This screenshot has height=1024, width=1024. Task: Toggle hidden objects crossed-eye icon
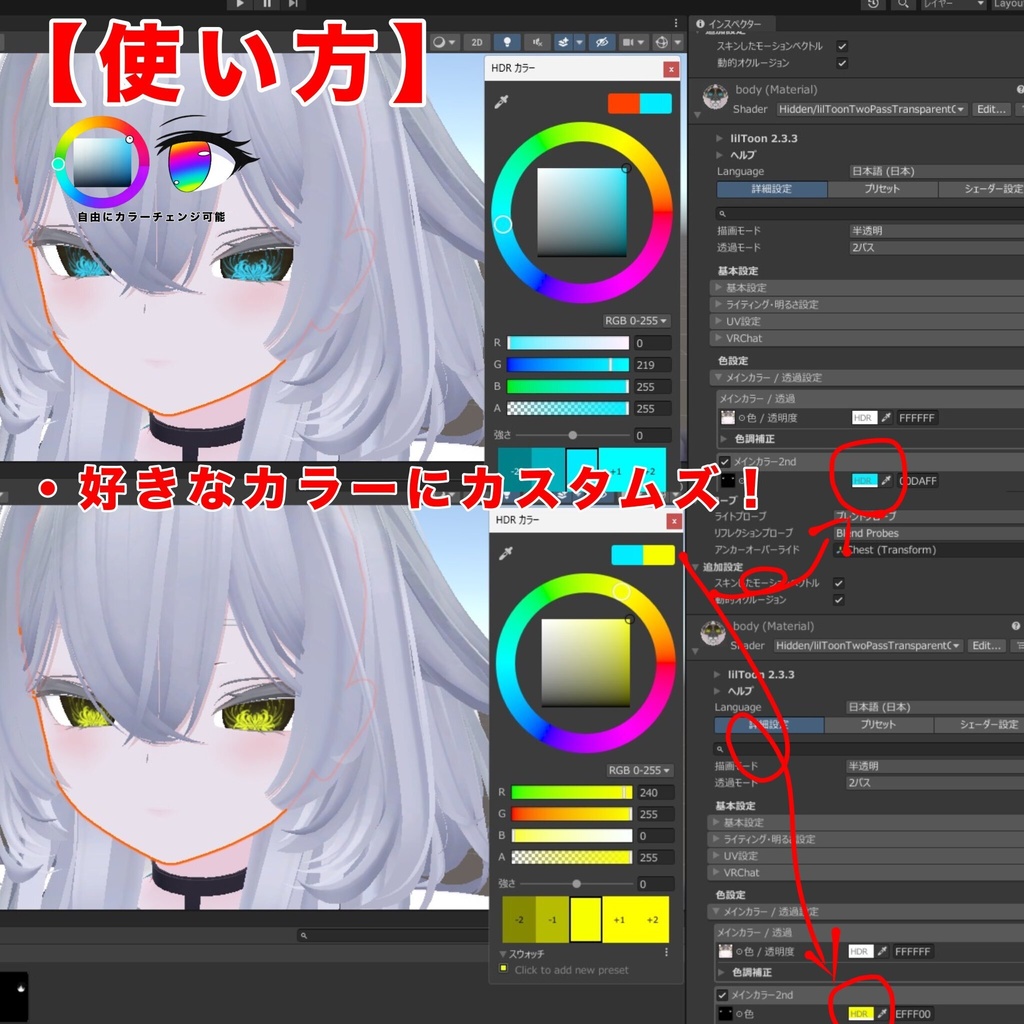coord(601,42)
